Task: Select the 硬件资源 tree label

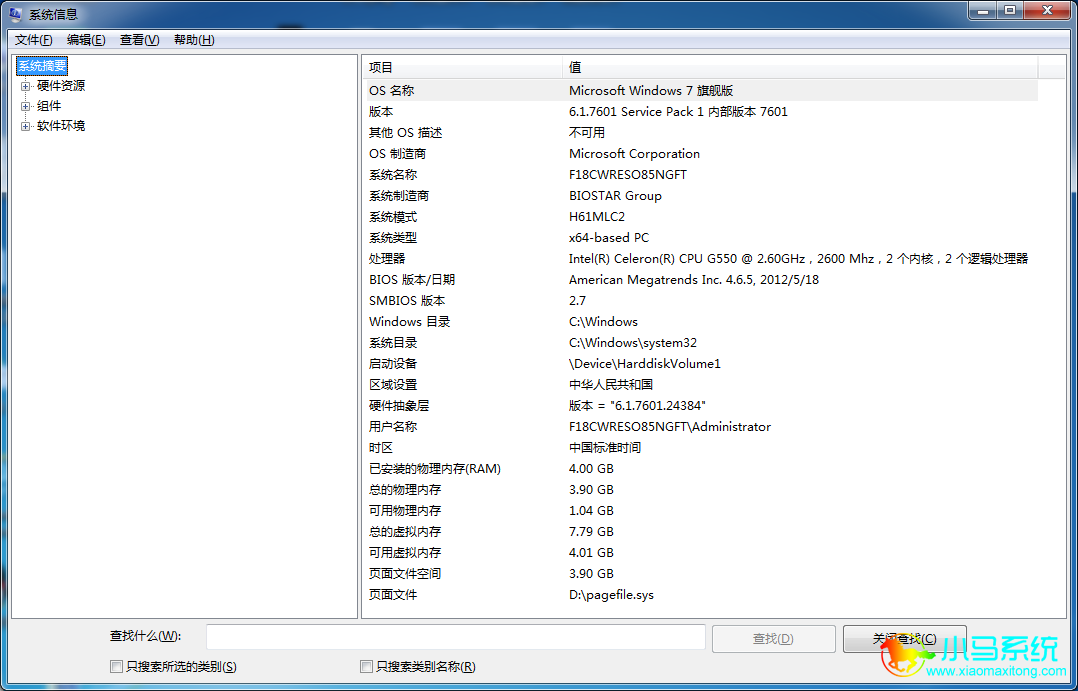Action: [61, 86]
